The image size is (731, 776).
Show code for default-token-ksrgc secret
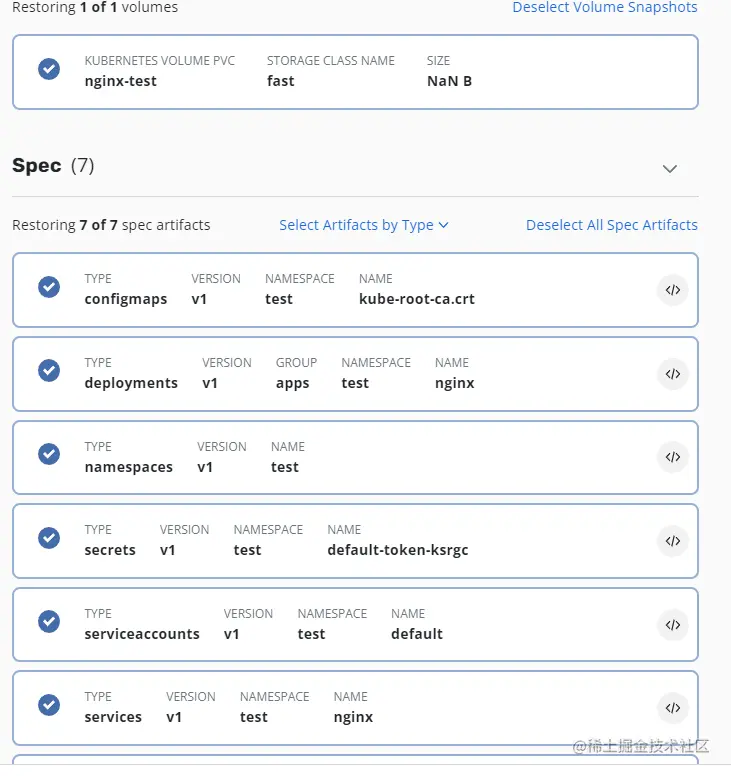click(x=673, y=541)
